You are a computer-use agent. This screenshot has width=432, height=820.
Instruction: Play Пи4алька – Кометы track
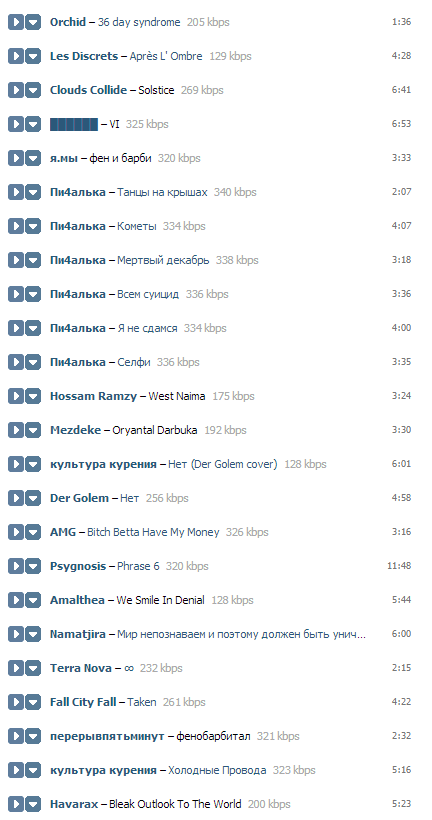tap(16, 226)
